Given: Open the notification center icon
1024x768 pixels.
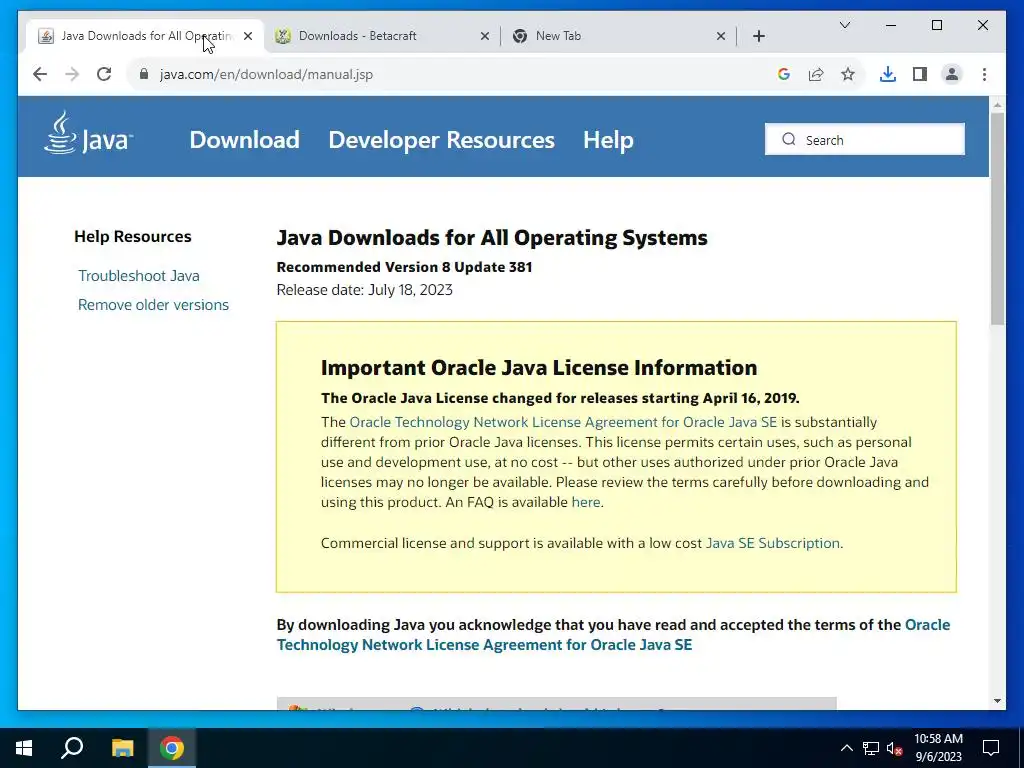Looking at the screenshot, I should click(x=991, y=748).
